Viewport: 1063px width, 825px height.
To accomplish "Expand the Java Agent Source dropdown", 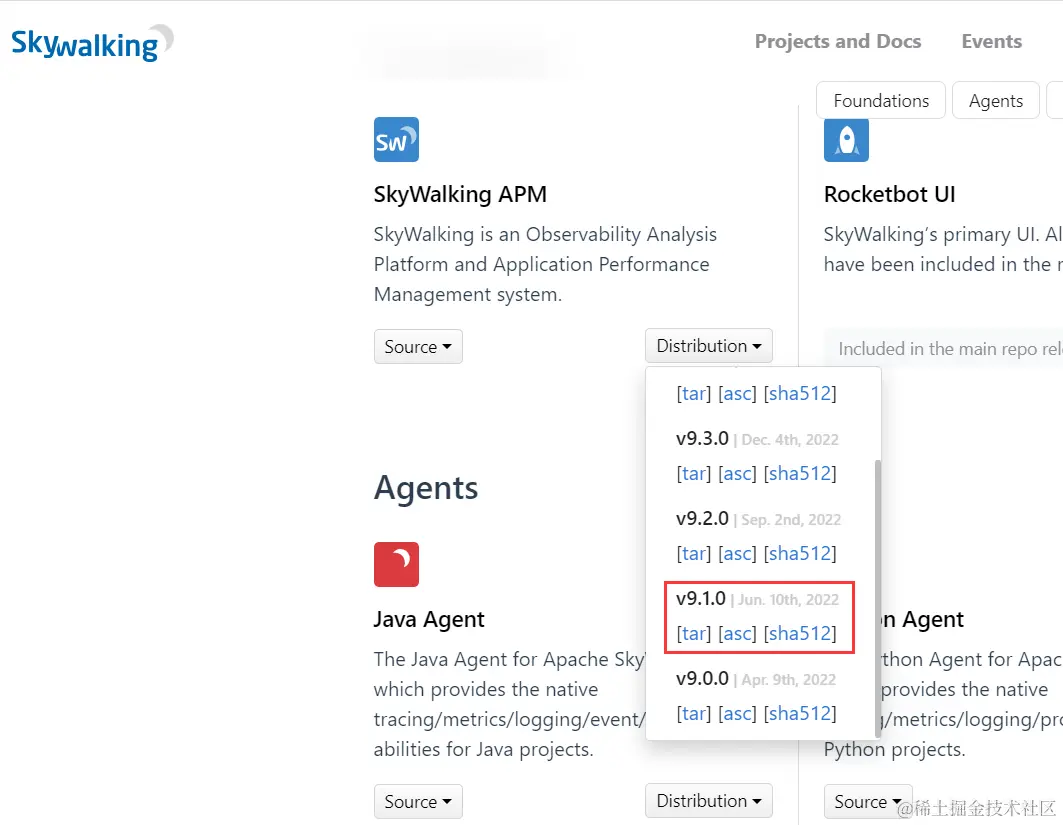I will (x=418, y=801).
